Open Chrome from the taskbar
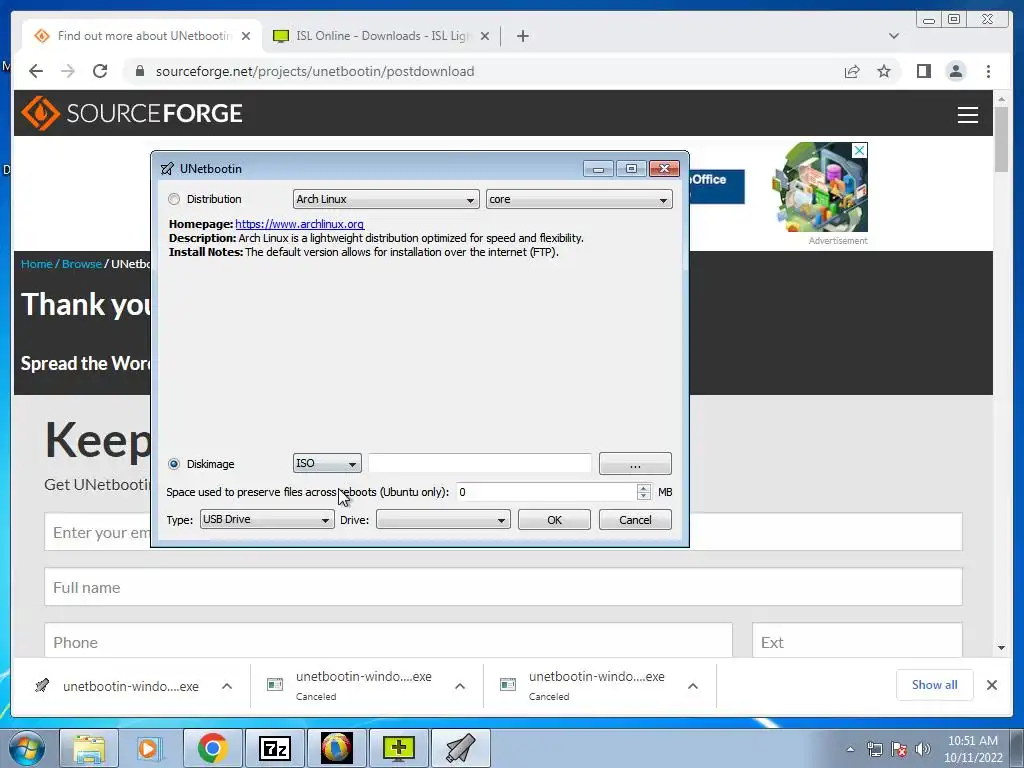1024x768 pixels. [212, 748]
